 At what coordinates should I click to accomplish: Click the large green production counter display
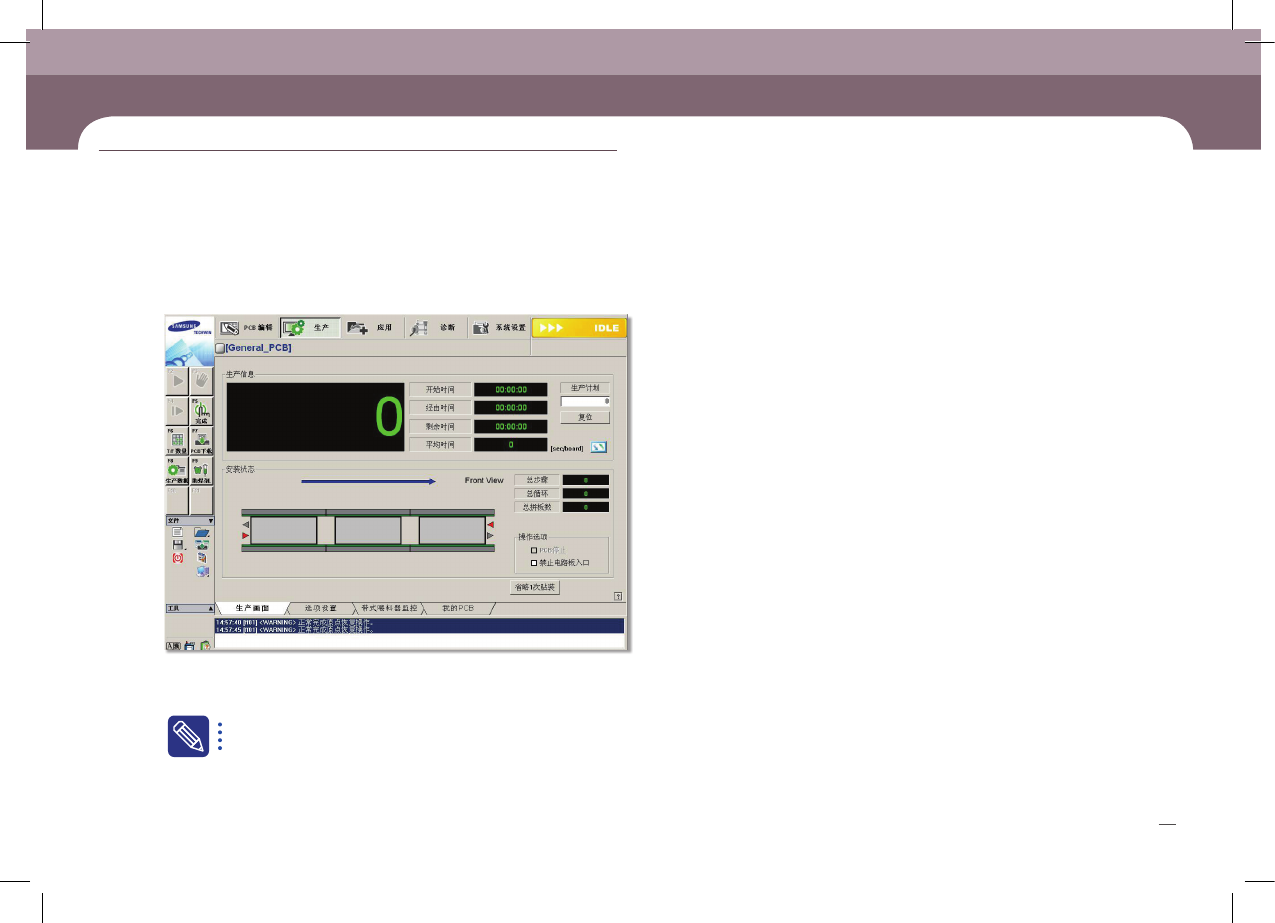point(316,417)
